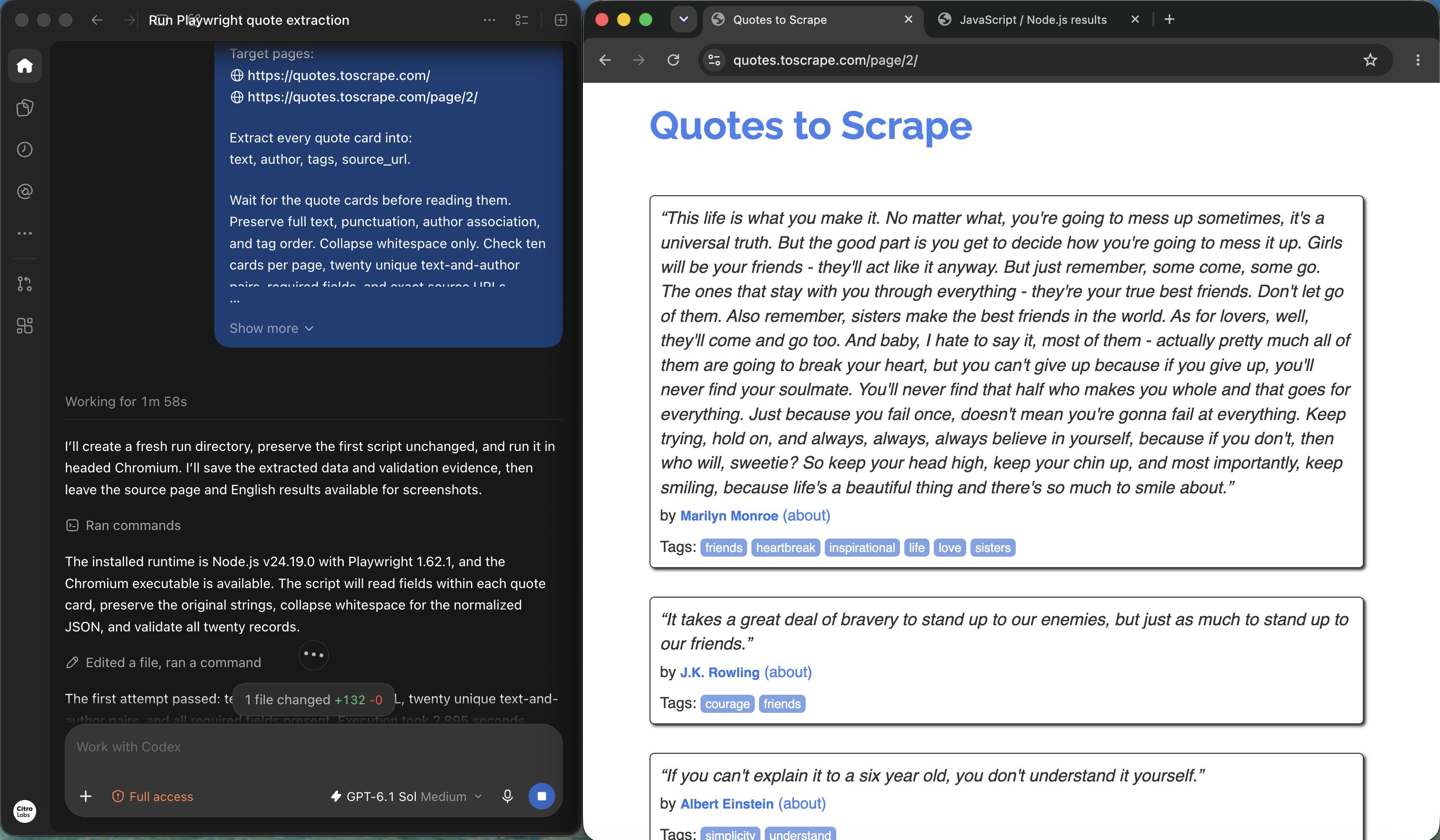Close the Quotes to Scrape tab
Screen dimensions: 1440x840
909,20
